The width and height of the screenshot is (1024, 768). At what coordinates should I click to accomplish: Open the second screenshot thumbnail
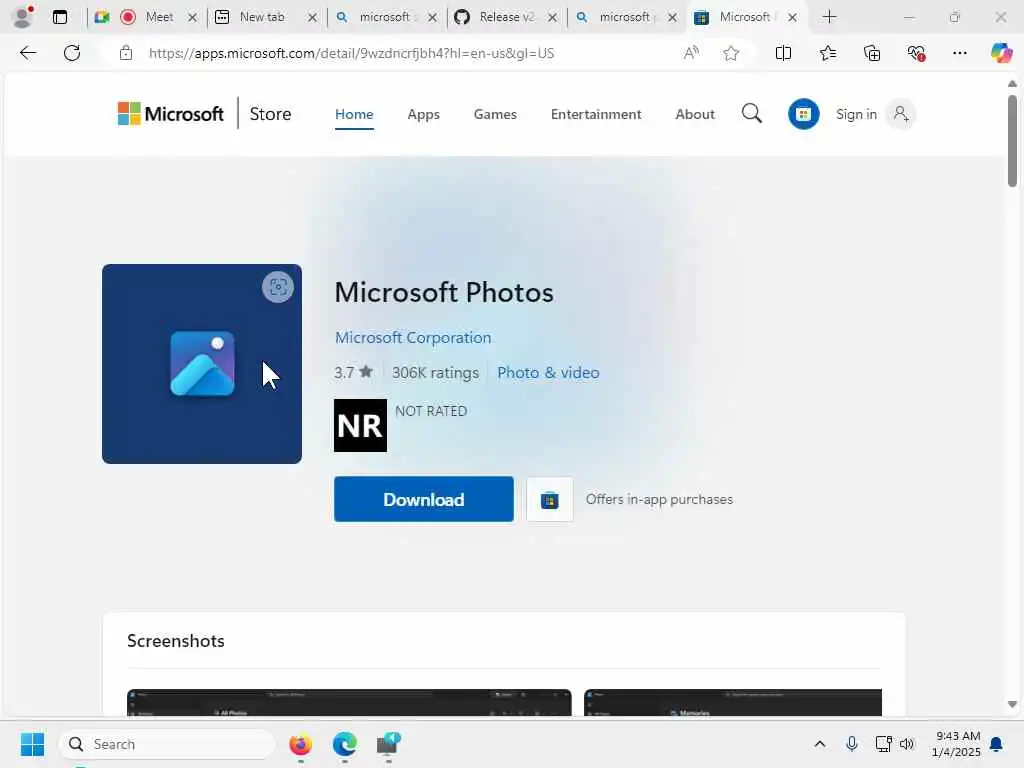(733, 703)
